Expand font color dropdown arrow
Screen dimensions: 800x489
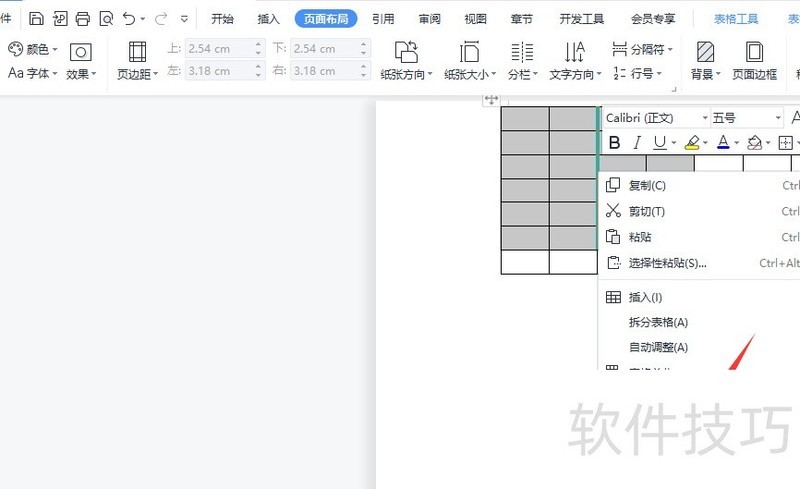coord(736,143)
